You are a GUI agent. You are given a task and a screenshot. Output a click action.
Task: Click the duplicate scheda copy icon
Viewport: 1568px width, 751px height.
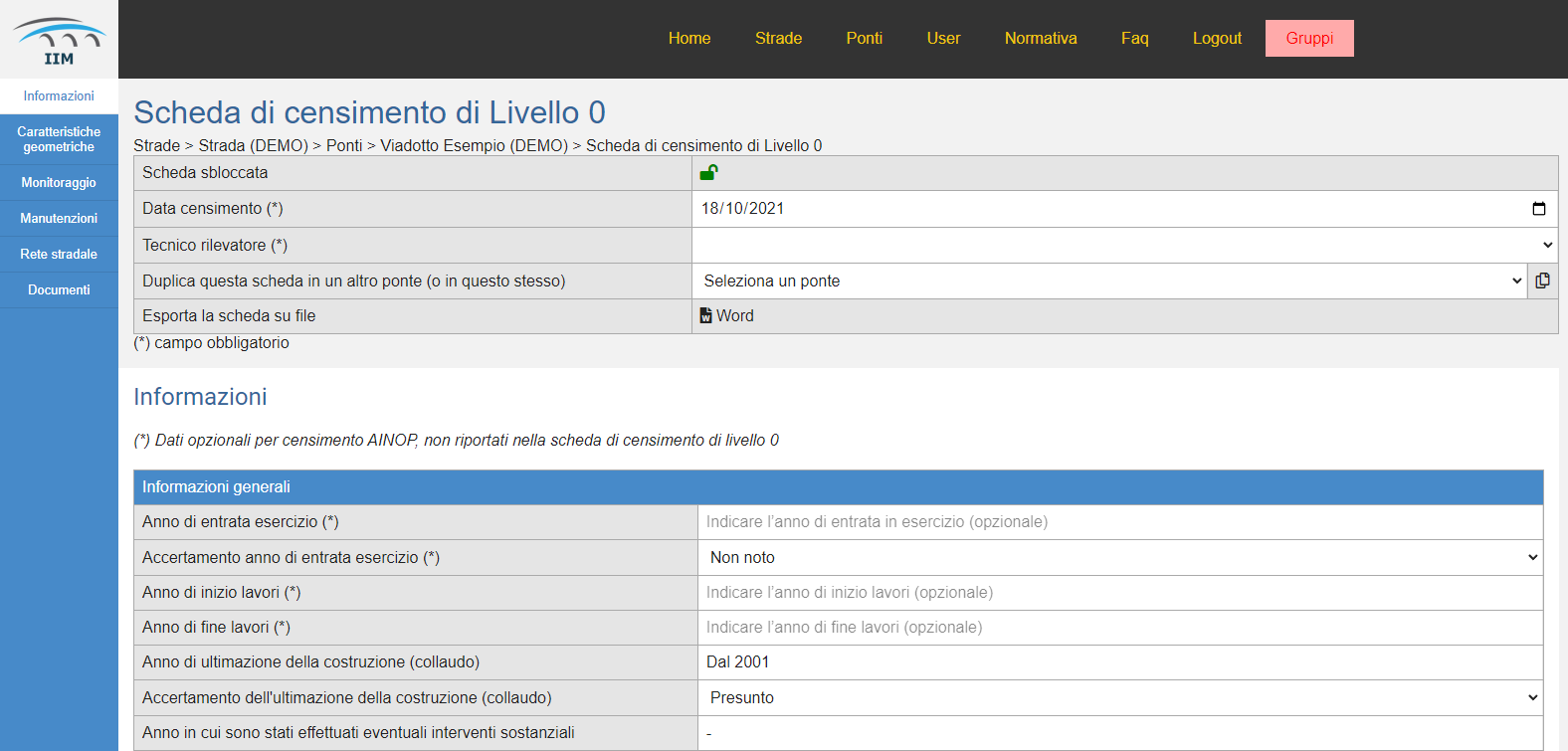(1542, 281)
